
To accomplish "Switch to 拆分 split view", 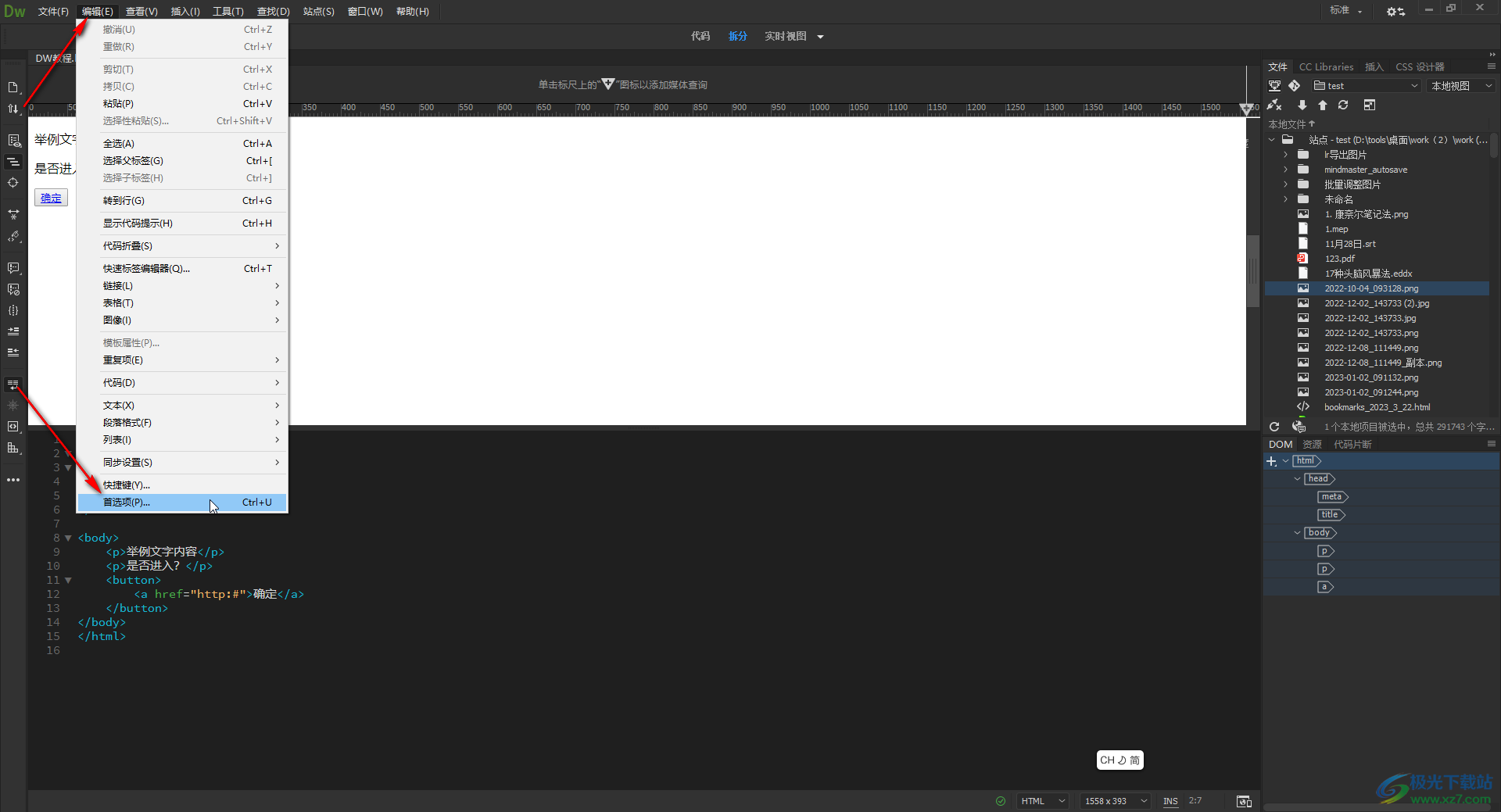I will (x=738, y=36).
